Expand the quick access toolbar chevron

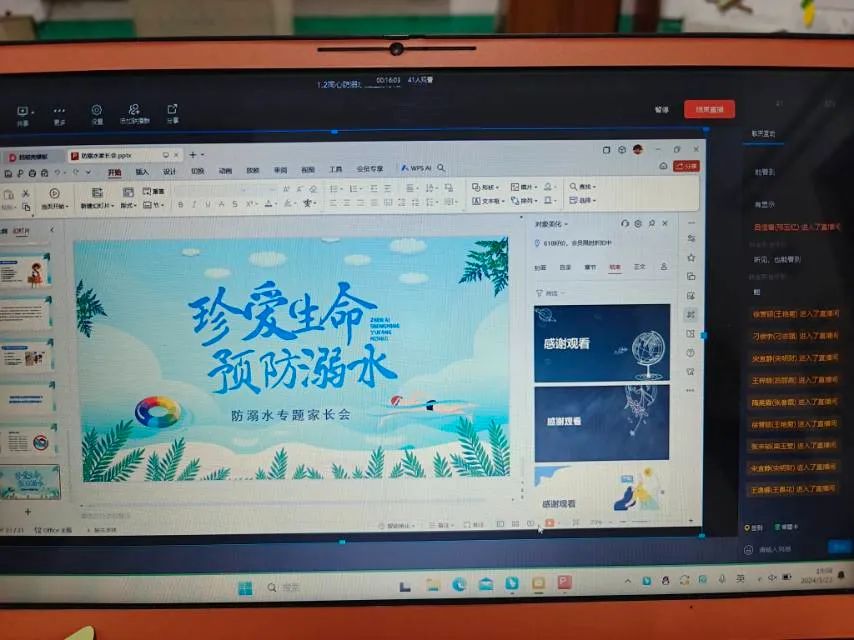coord(88,173)
